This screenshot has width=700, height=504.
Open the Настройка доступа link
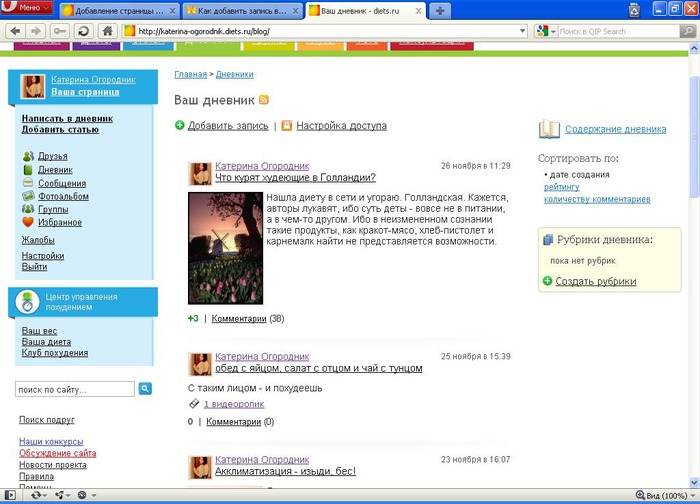[x=341, y=126]
